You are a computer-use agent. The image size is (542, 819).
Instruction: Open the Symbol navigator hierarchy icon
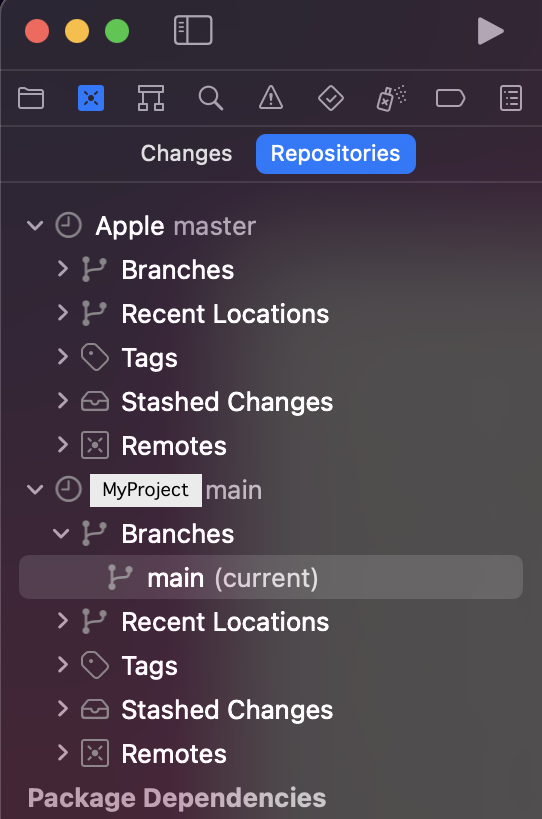coord(151,98)
